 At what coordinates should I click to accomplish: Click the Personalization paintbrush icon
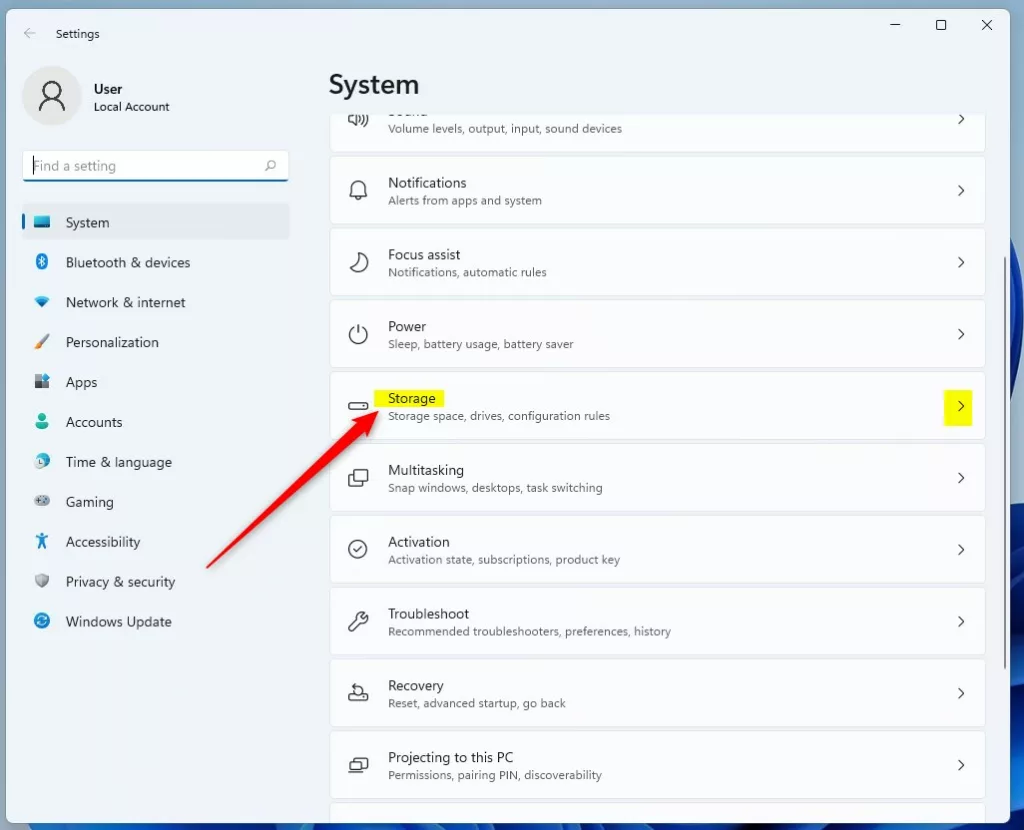(42, 342)
